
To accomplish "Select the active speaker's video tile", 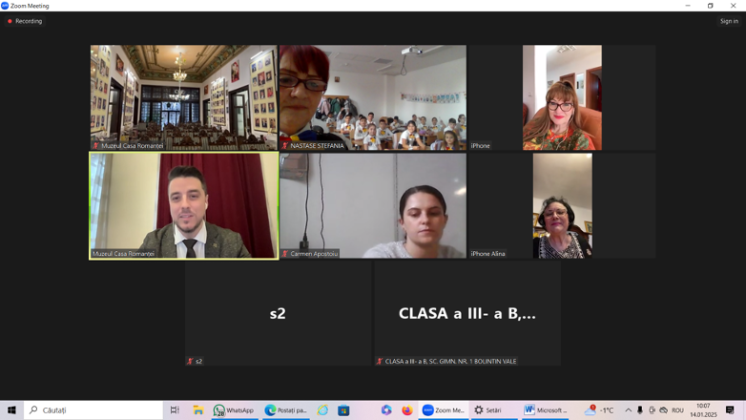I will [x=184, y=205].
